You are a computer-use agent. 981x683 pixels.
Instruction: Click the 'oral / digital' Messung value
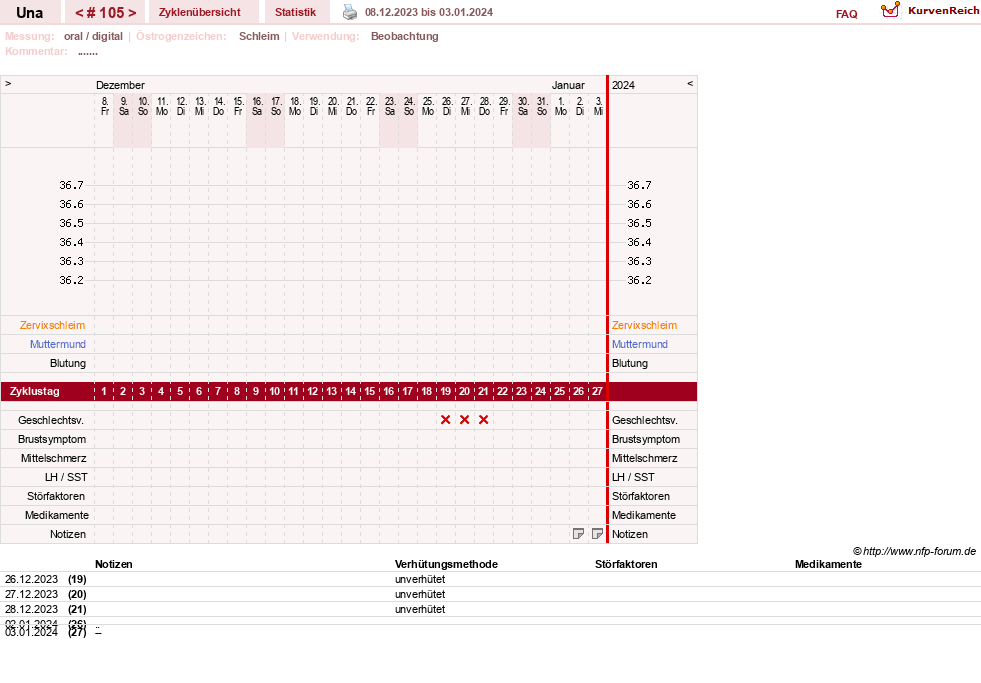tap(93, 36)
